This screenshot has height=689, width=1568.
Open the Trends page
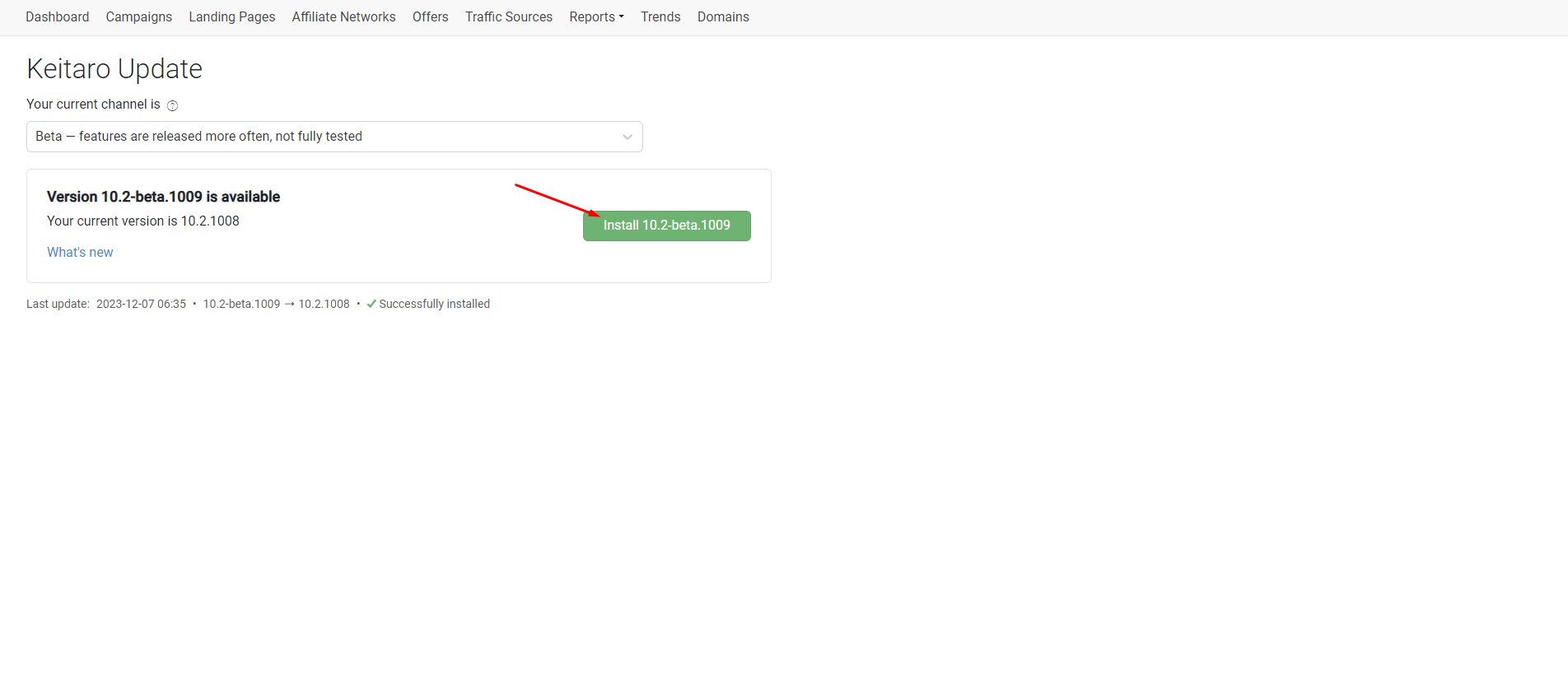tap(660, 16)
